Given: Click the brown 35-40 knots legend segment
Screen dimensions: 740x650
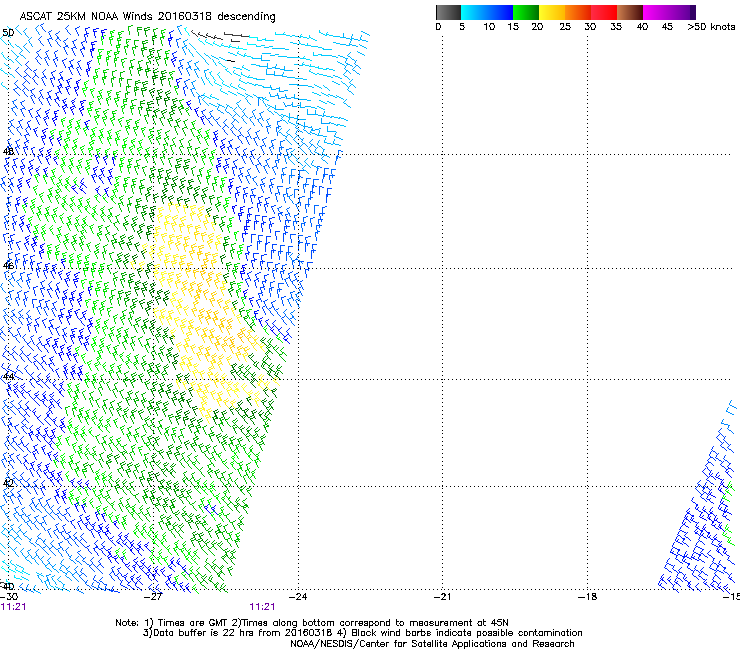Looking at the screenshot, I should (630, 12).
